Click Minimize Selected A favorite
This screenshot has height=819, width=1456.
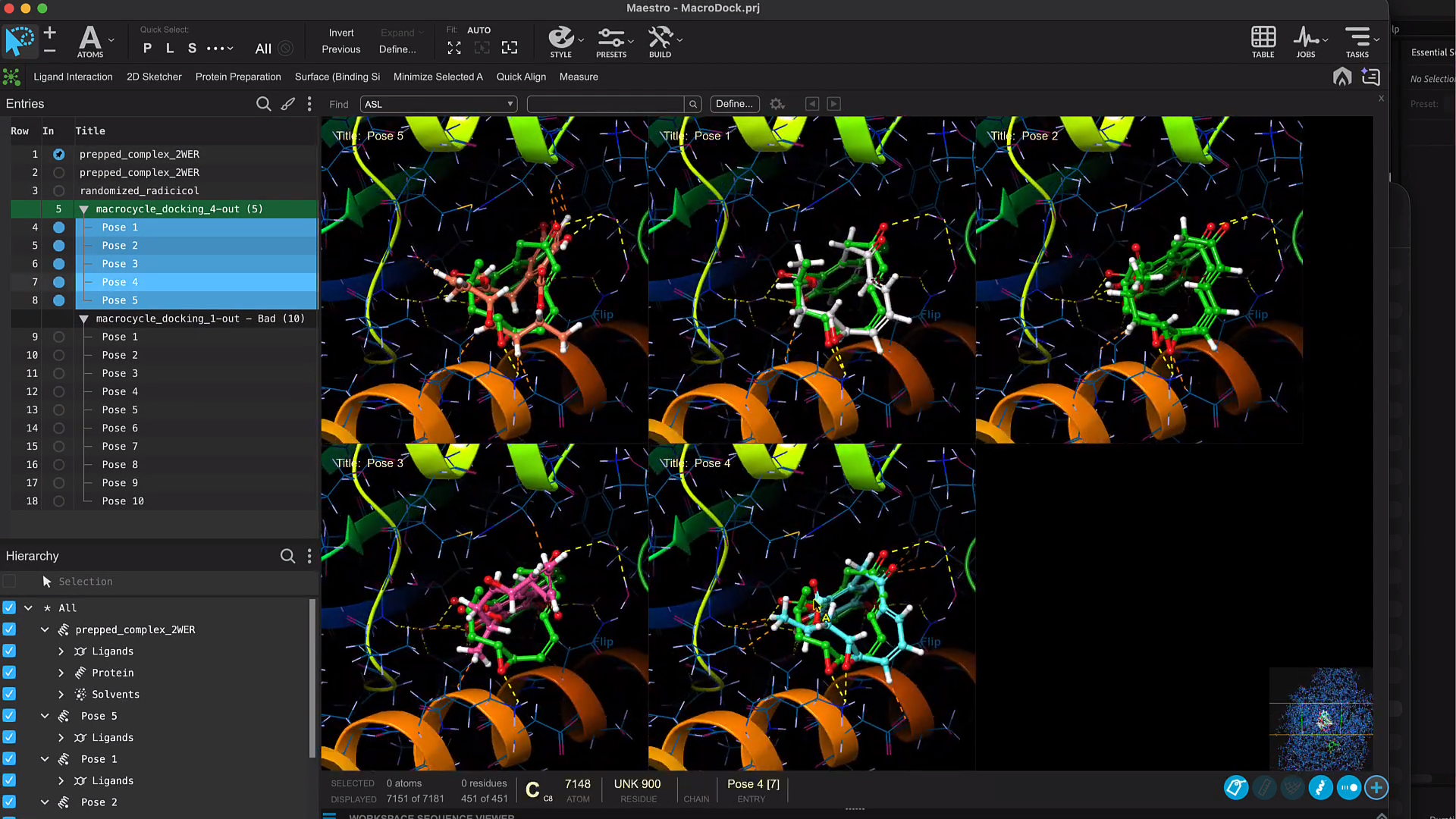pos(438,77)
